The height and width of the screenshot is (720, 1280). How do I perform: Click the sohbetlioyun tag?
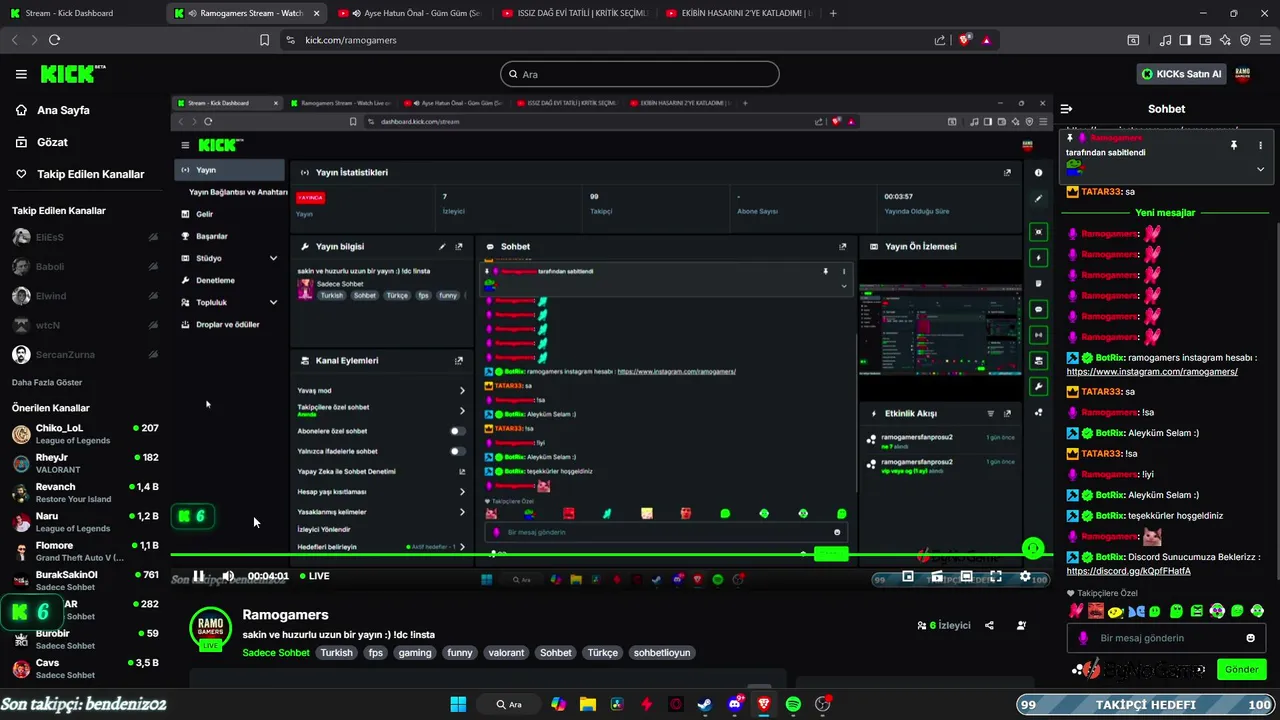(x=661, y=652)
